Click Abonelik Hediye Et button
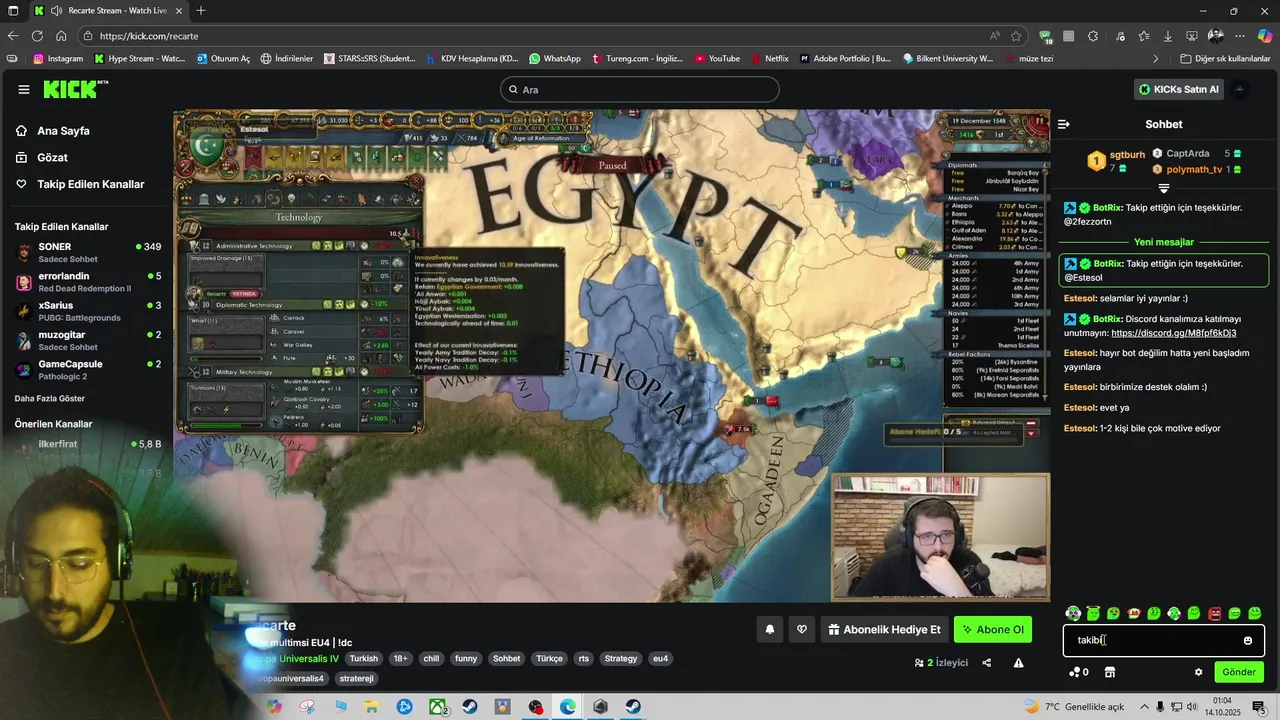 pos(884,629)
